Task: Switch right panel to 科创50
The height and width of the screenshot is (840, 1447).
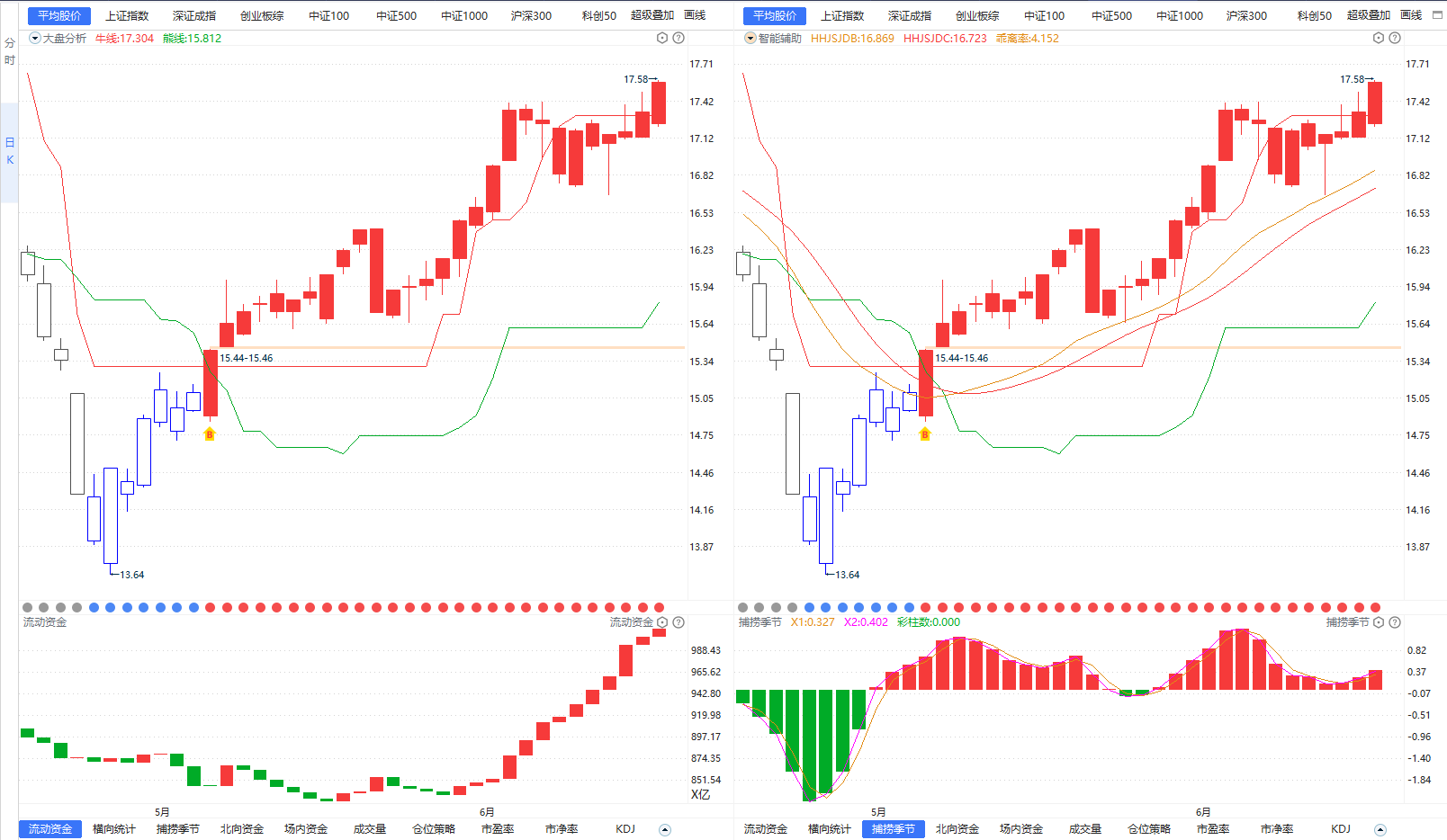Action: (1314, 16)
